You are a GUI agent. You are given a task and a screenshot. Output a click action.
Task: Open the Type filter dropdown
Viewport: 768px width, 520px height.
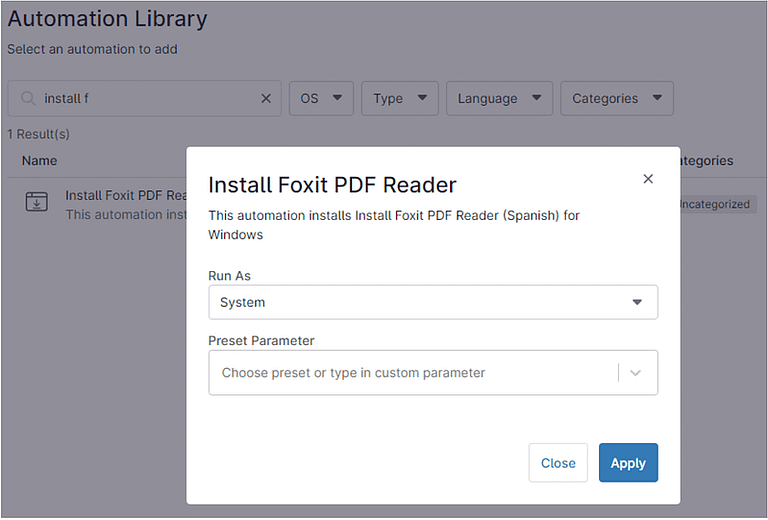(x=399, y=99)
